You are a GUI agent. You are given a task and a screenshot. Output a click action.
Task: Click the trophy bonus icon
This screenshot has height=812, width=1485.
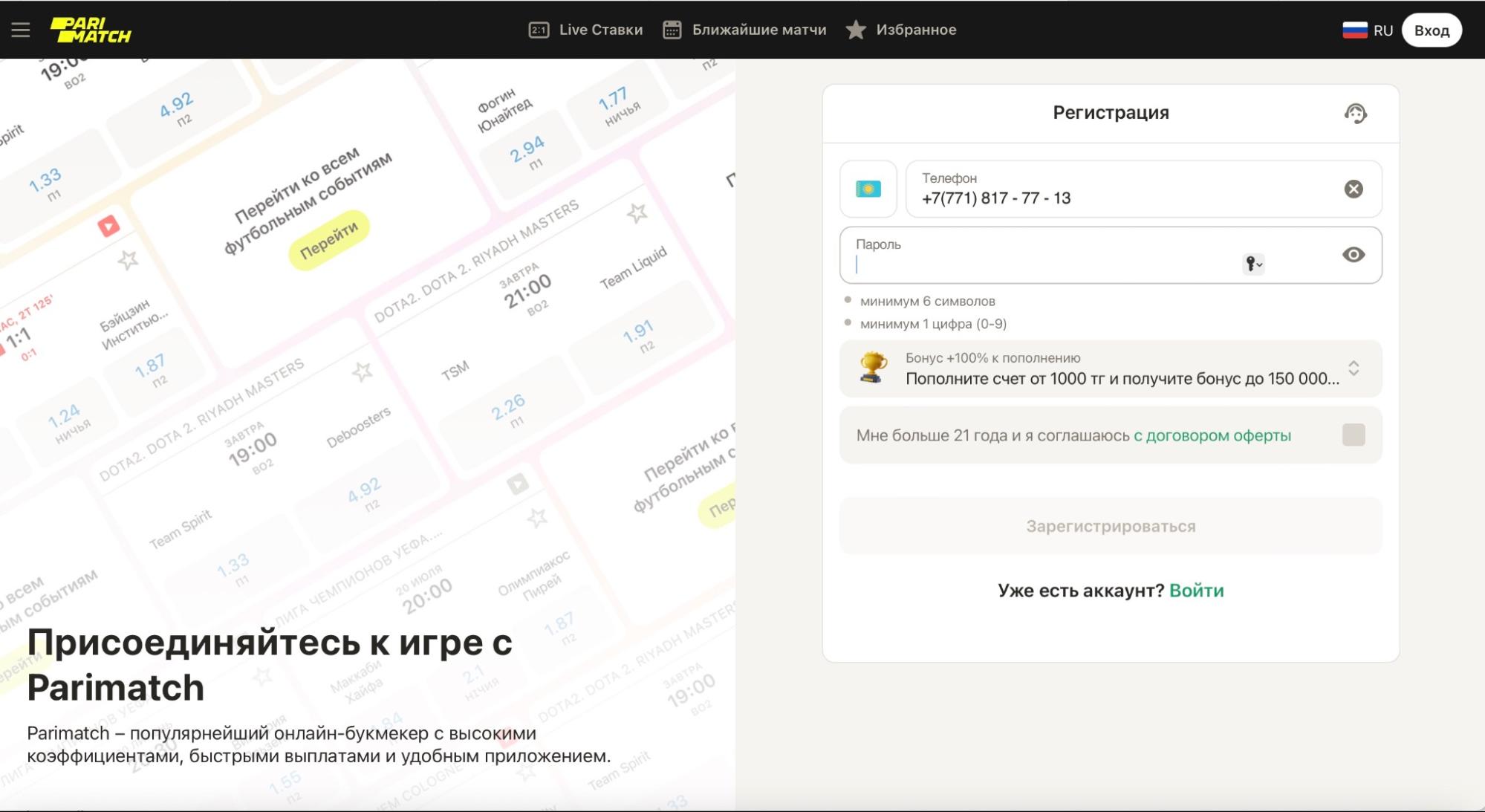pyautogui.click(x=873, y=368)
